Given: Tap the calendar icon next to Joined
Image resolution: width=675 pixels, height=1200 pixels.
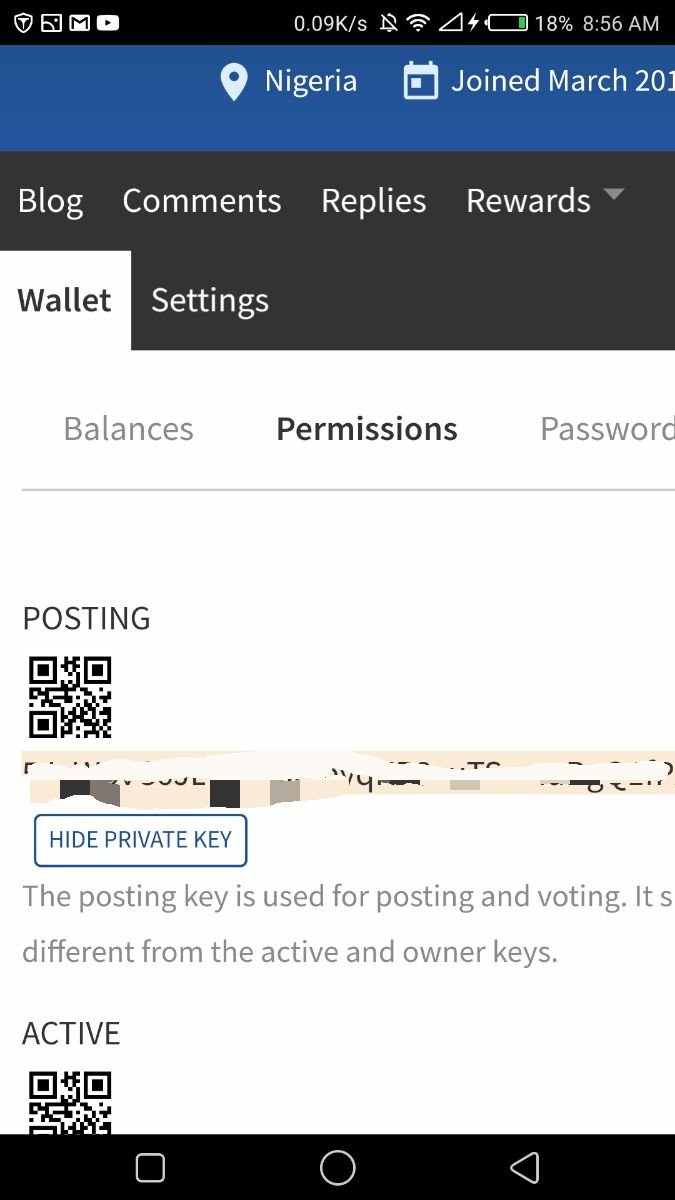Looking at the screenshot, I should click(421, 81).
